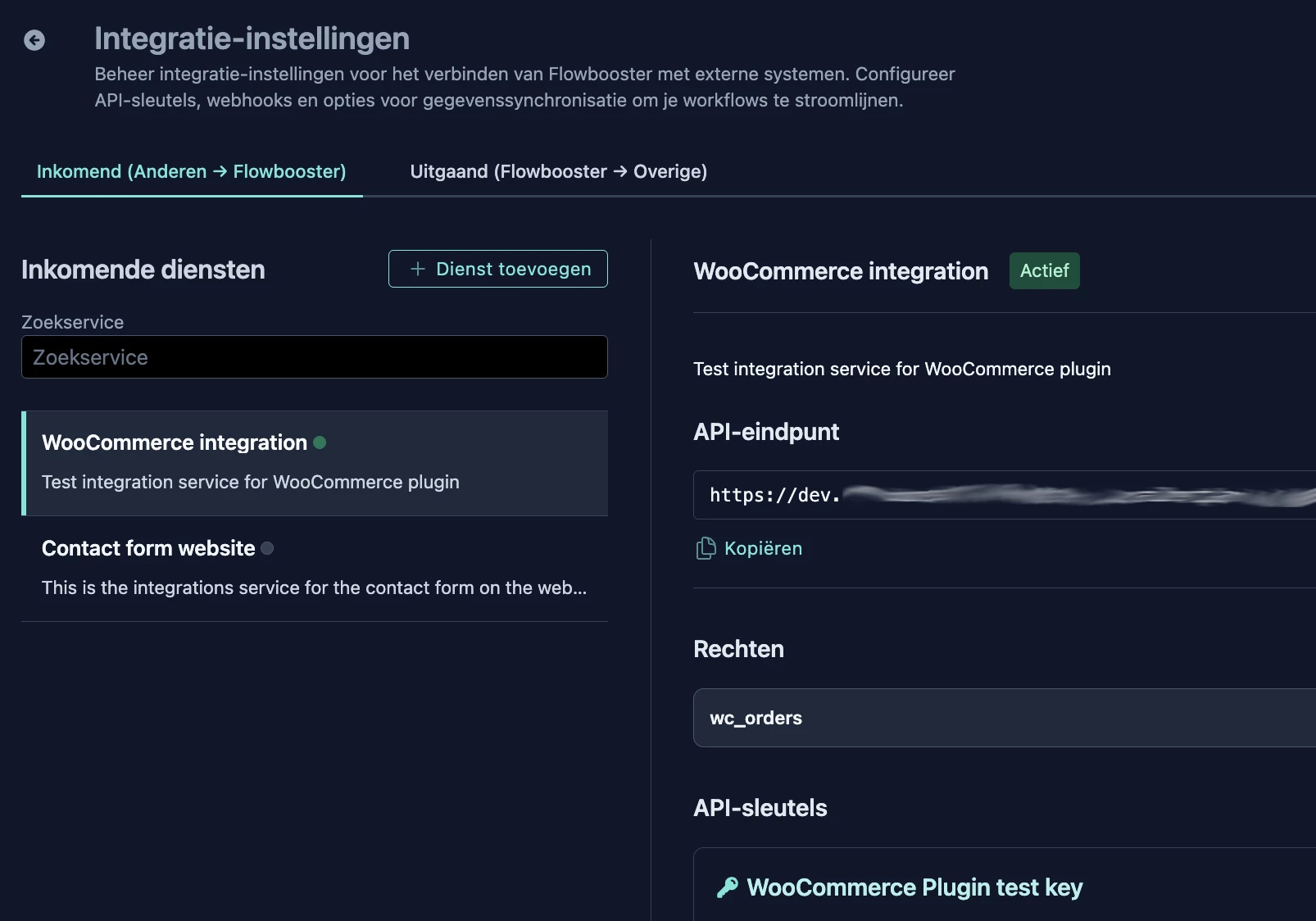Screen dimensions: 1316x921
Task: Click the copy icon next to Kopiëren
Action: 706,548
